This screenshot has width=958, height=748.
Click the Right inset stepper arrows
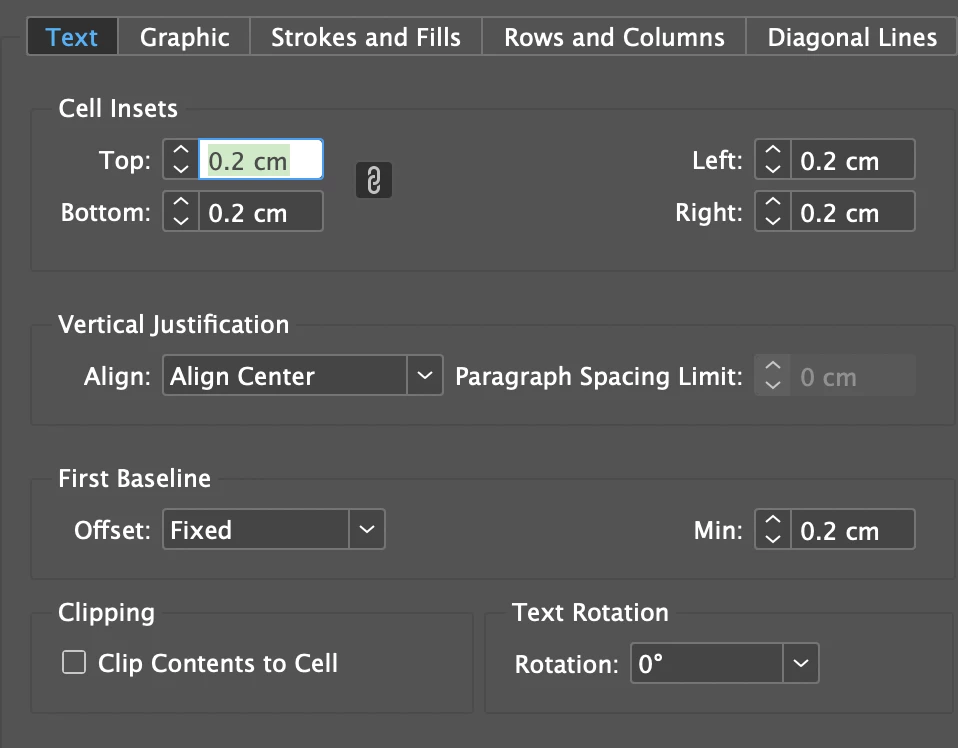(x=772, y=212)
